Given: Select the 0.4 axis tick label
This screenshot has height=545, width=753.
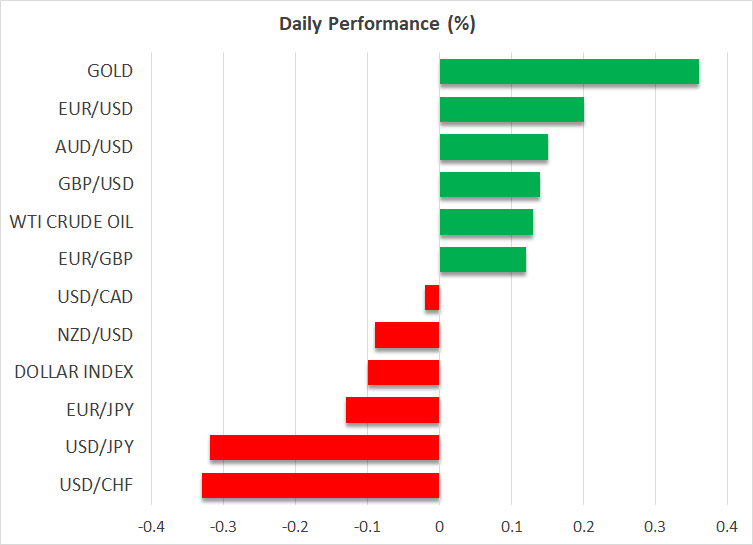Looking at the screenshot, I should (x=726, y=526).
